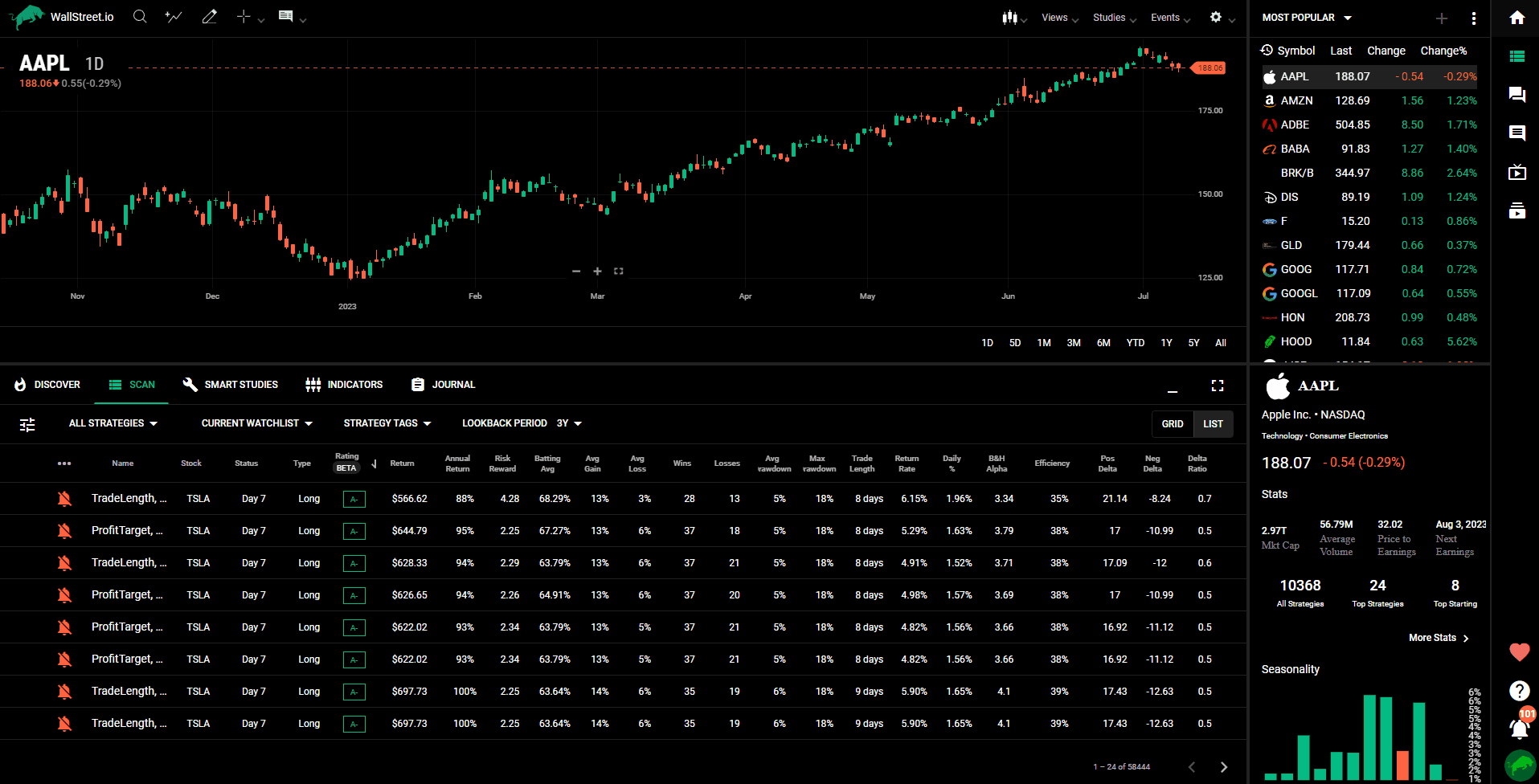
Task: Toggle alert bell for $644.79 return row
Action: pos(64,531)
